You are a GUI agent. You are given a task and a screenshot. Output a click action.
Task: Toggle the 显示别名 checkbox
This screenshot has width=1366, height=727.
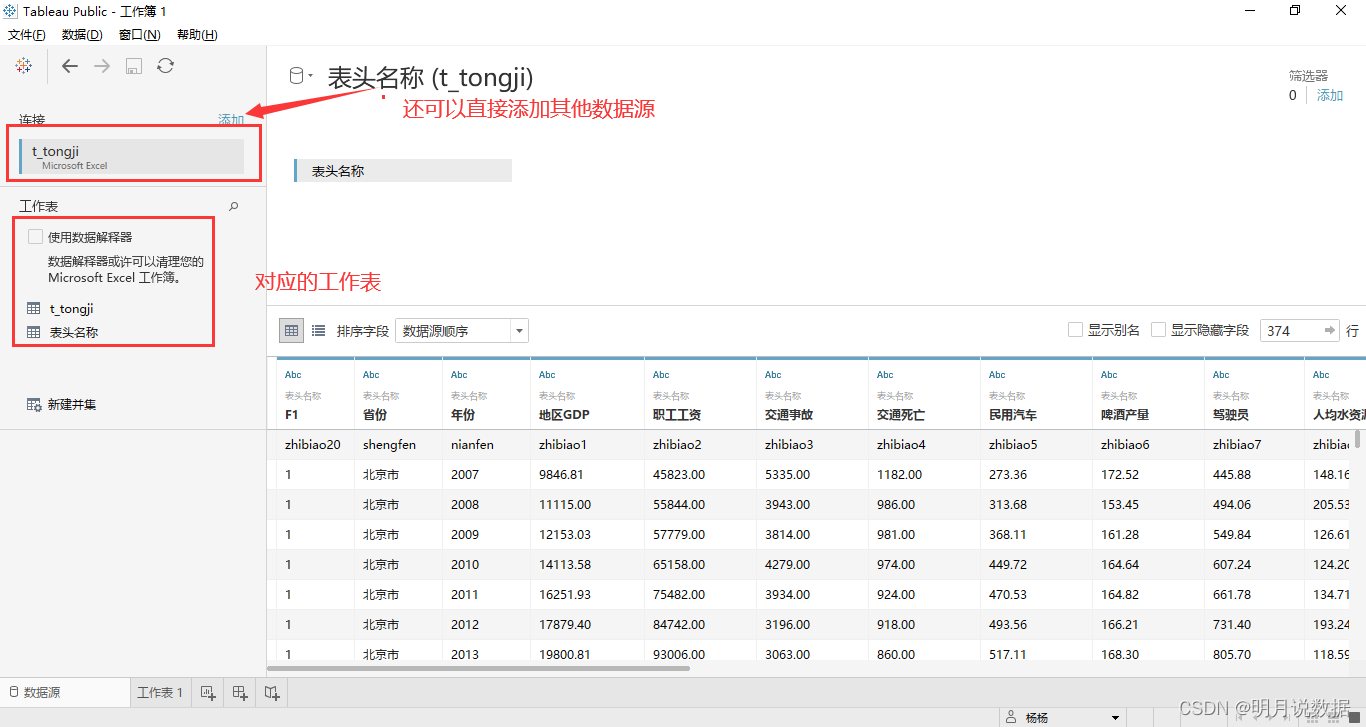click(1075, 329)
